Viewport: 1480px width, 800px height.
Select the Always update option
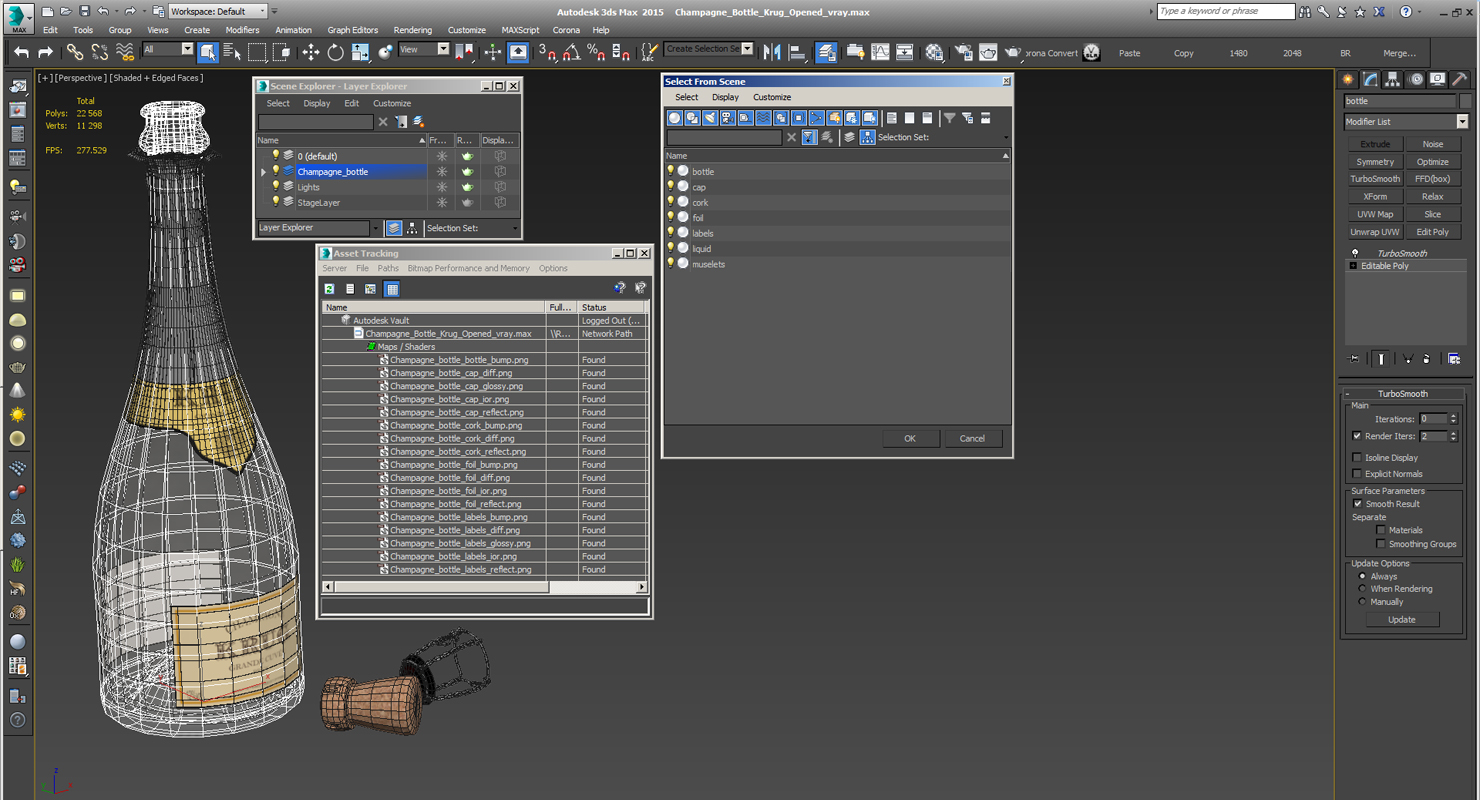click(x=1362, y=576)
